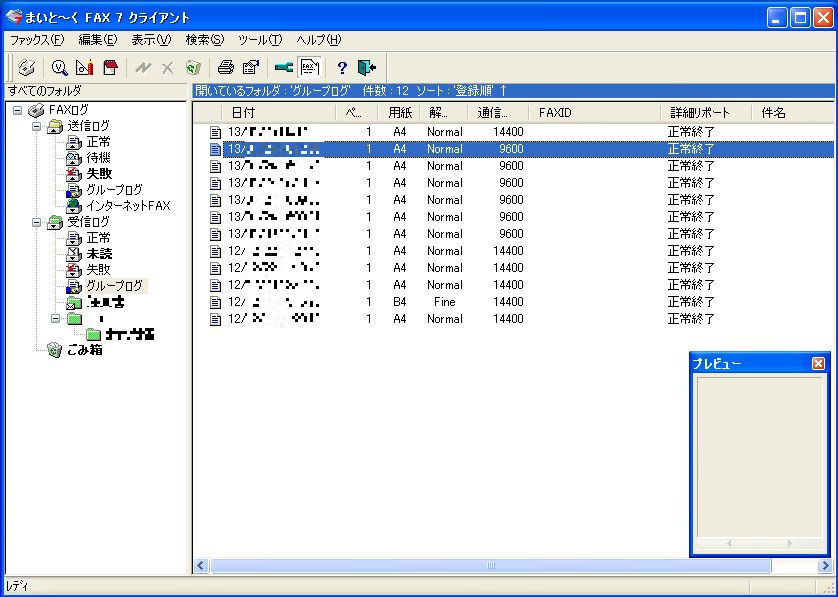Click the ごみ箱 trash bin icon
The width and height of the screenshot is (838, 597).
(x=55, y=350)
